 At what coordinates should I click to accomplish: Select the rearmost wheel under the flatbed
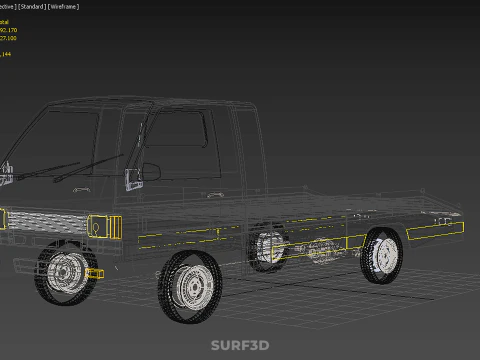[x=382, y=256]
